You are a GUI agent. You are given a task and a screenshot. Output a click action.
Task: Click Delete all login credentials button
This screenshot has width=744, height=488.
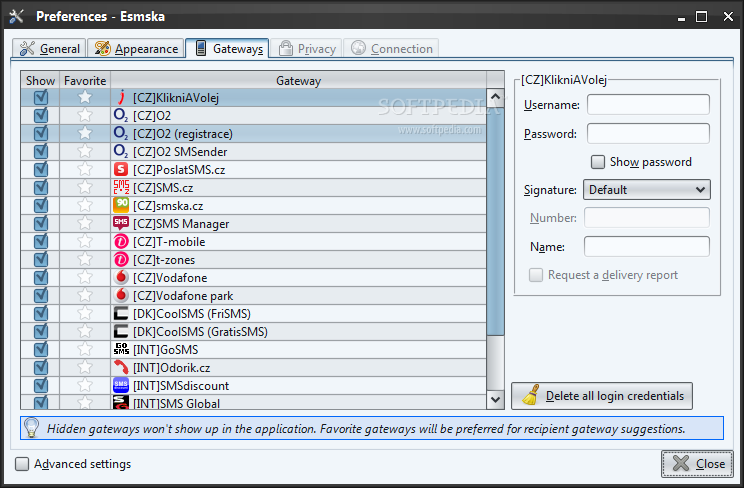coord(602,396)
